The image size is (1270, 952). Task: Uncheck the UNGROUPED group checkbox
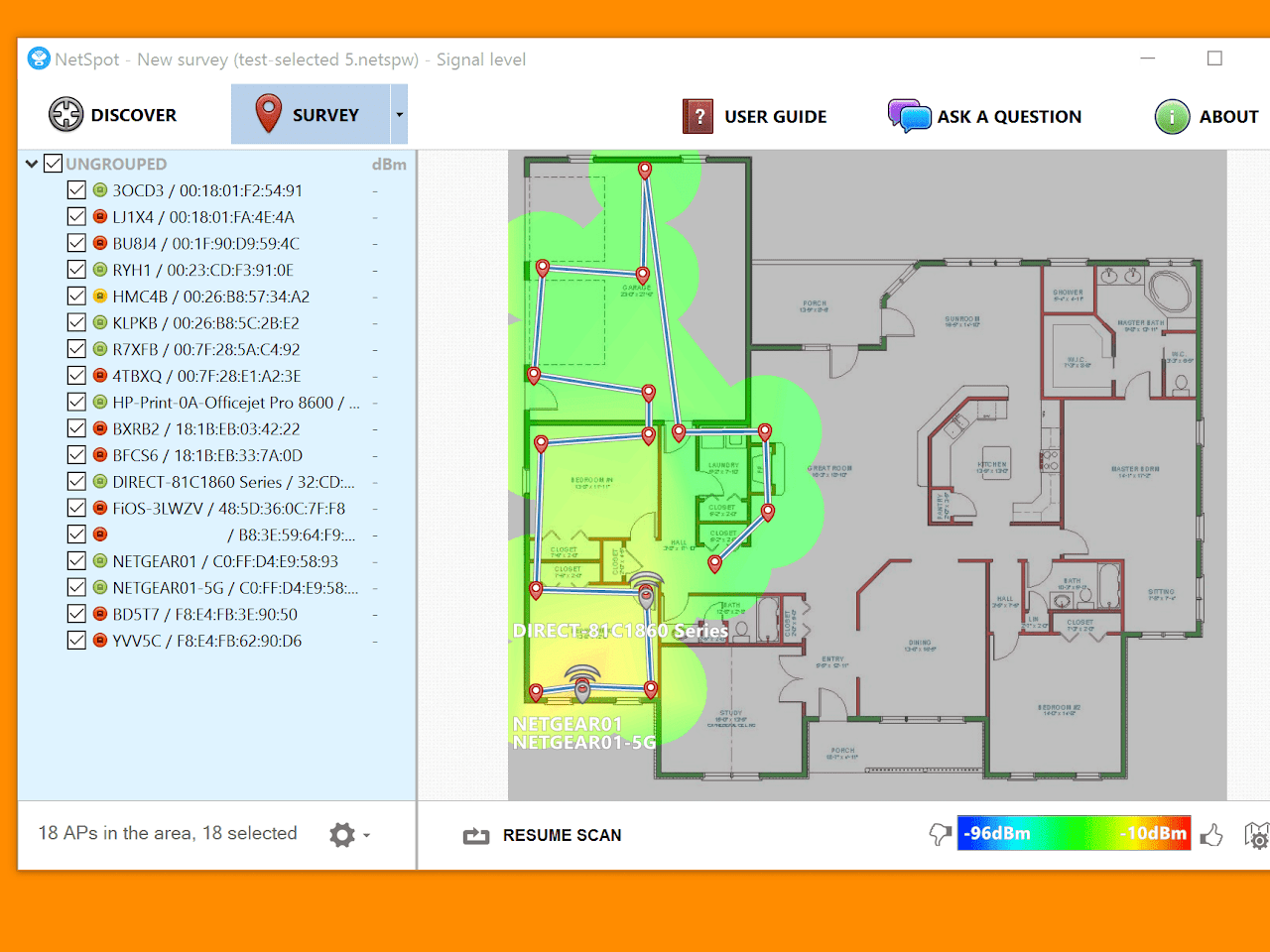[54, 164]
